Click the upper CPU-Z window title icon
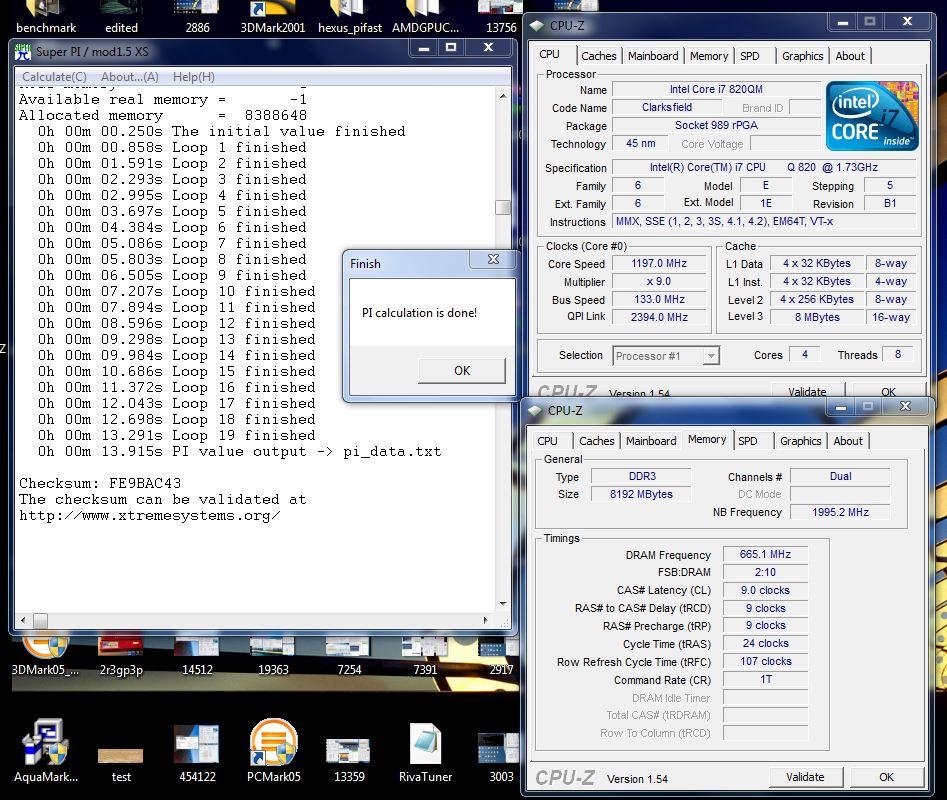 pyautogui.click(x=536, y=26)
